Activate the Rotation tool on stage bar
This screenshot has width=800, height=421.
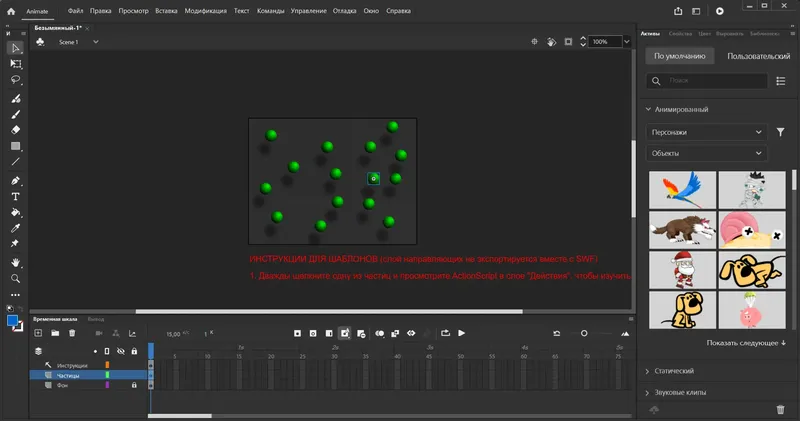[x=552, y=42]
